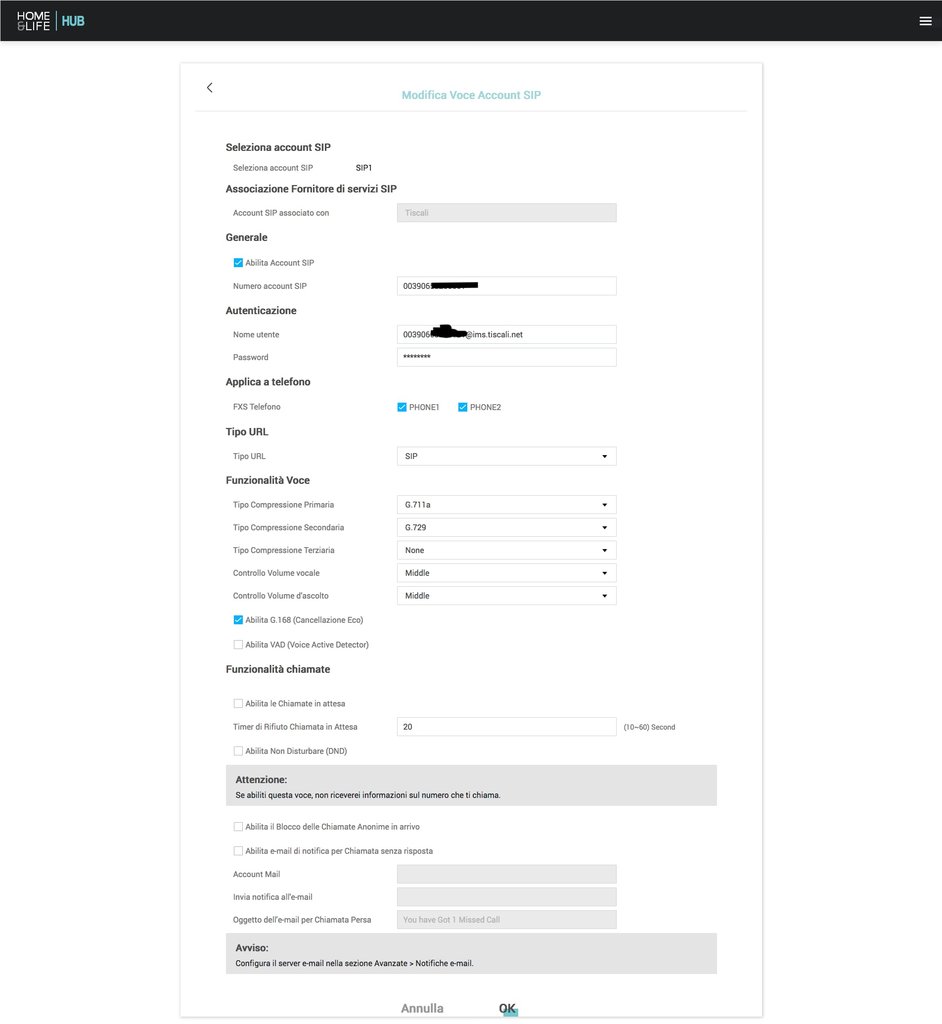
Task: Toggle the Abilita Account SIP checkbox
Action: (238, 263)
